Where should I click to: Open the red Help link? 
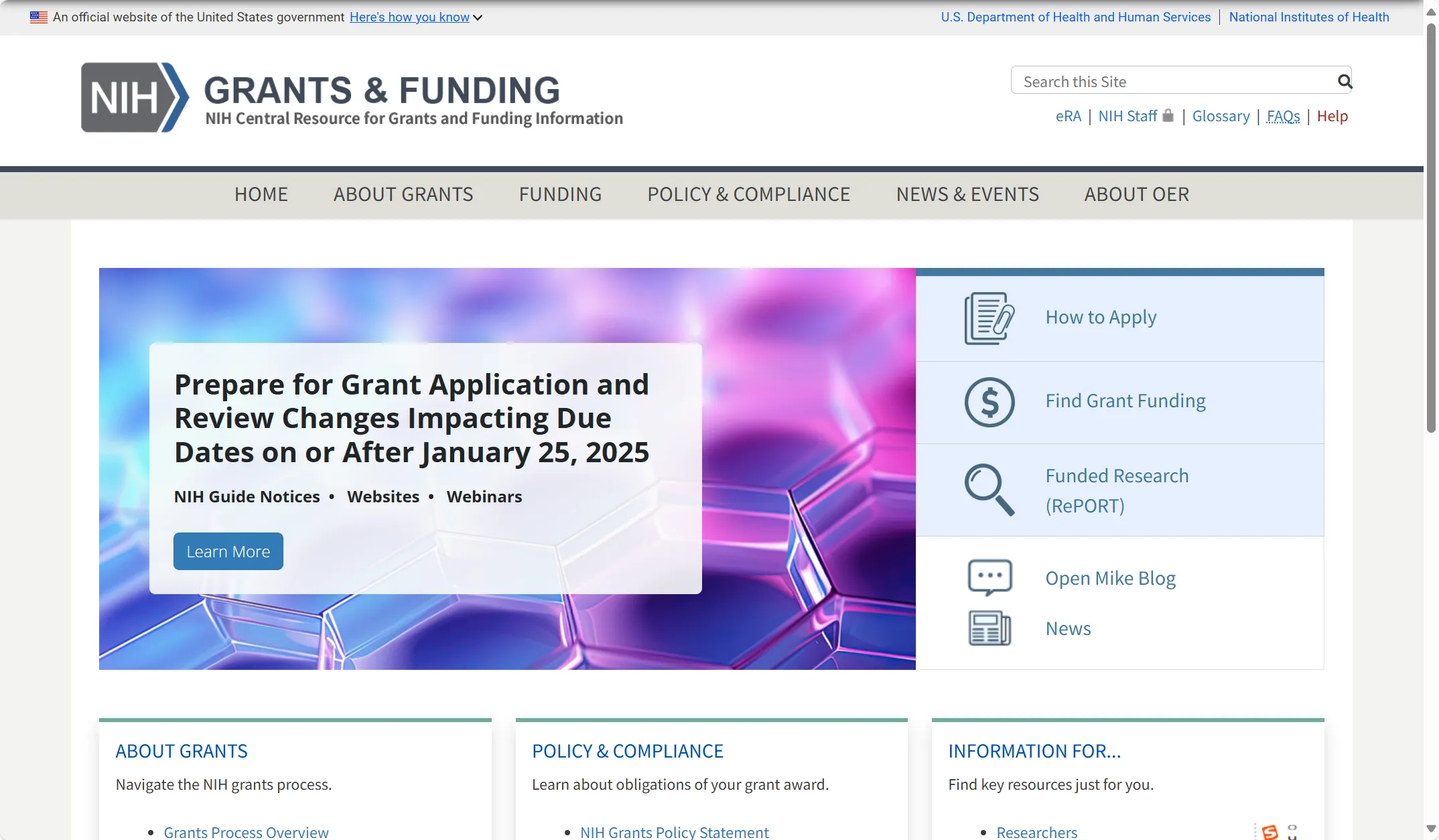pyautogui.click(x=1332, y=116)
